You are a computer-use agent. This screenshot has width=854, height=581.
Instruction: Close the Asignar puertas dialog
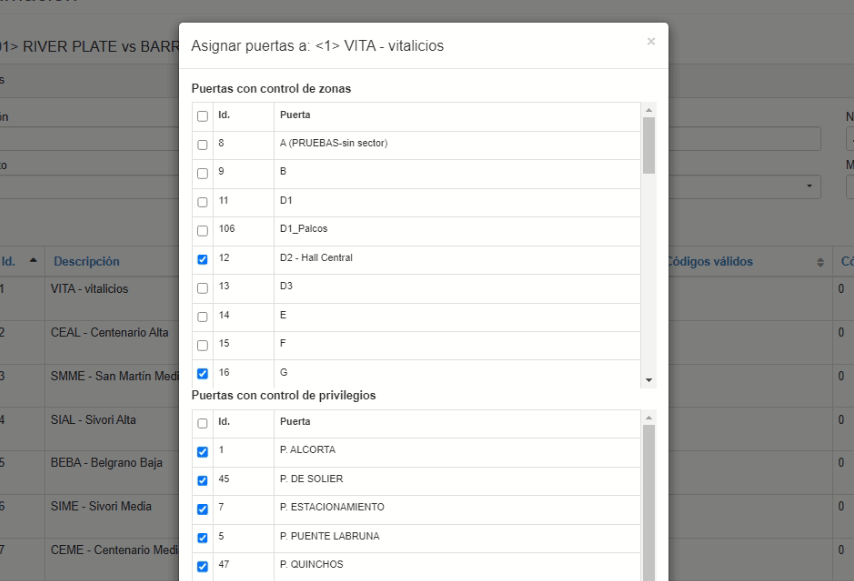coord(651,41)
